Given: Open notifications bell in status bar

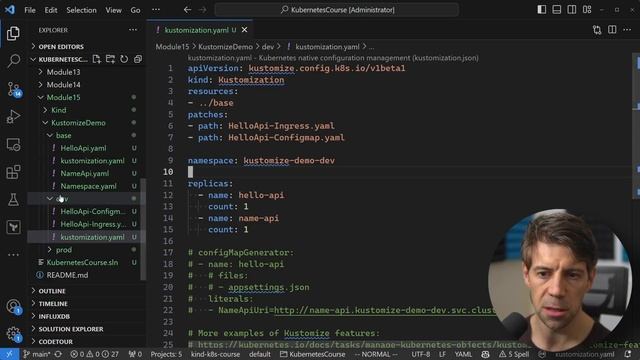Looking at the screenshot, I should click(628, 354).
